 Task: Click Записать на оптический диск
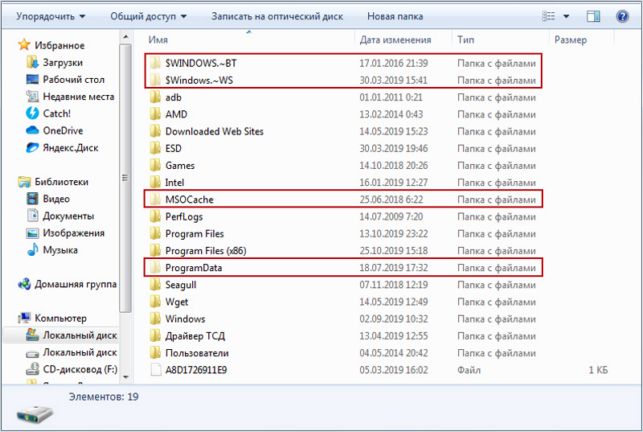pos(277,16)
